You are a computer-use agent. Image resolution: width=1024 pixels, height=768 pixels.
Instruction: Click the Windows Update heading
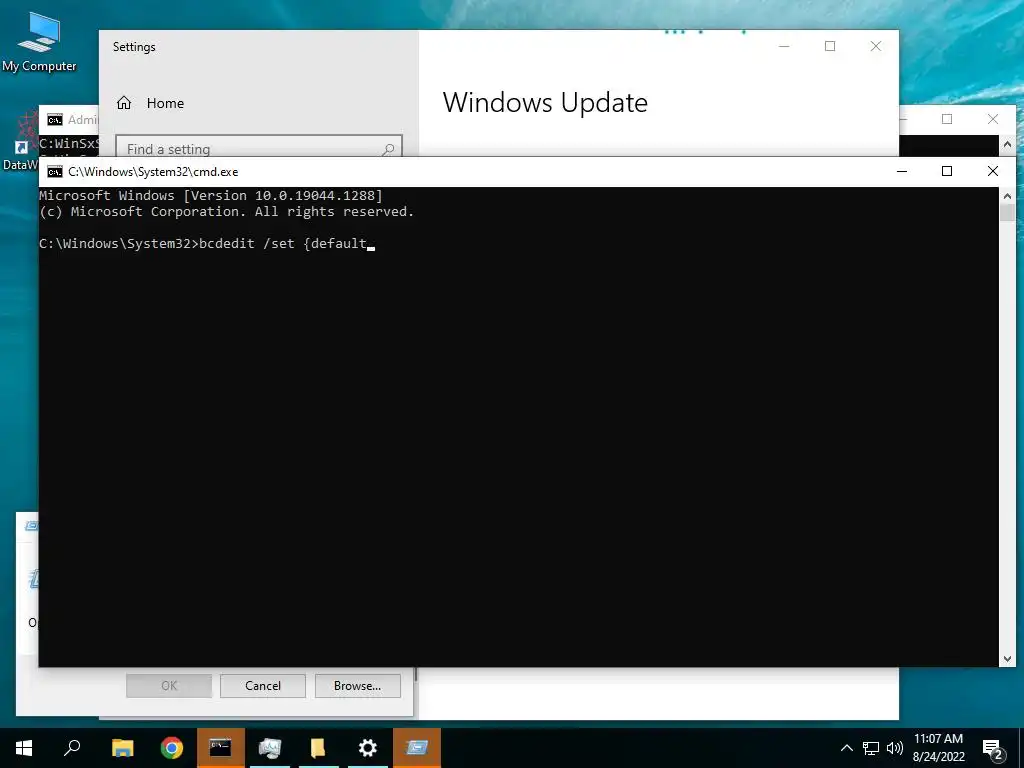[545, 103]
